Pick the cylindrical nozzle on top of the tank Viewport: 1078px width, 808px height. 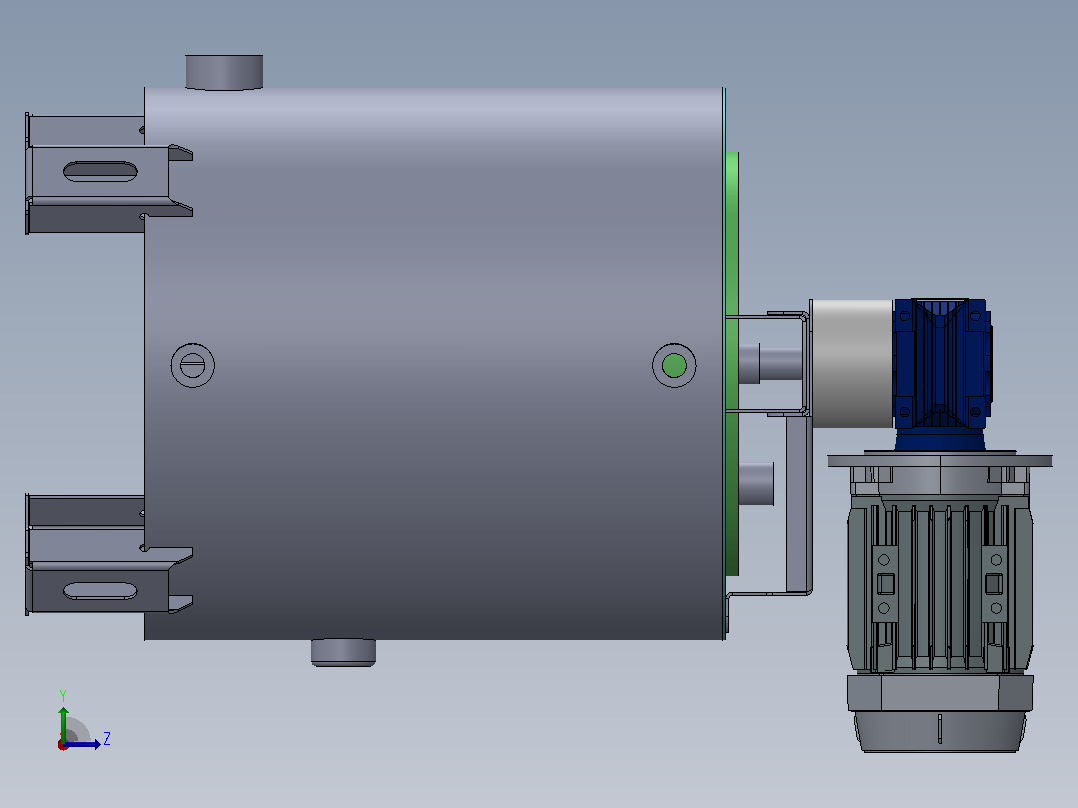[224, 72]
